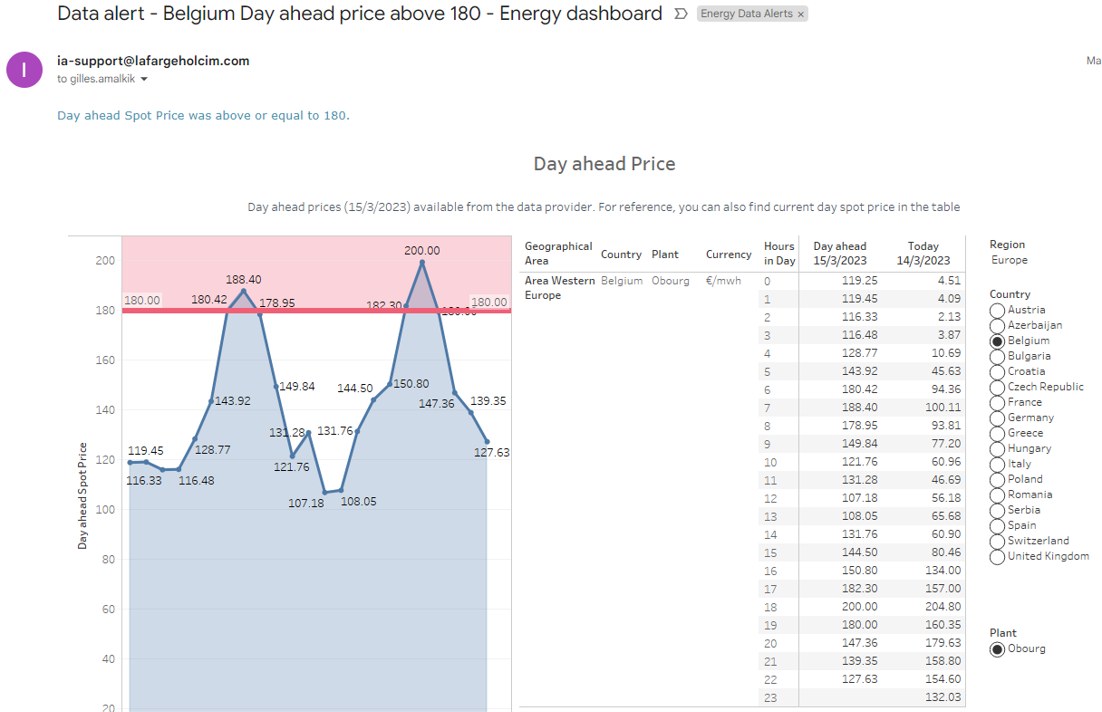Screen dimensions: 1102x712
Task: Click the importance marker icon beside subject
Action: [680, 13]
